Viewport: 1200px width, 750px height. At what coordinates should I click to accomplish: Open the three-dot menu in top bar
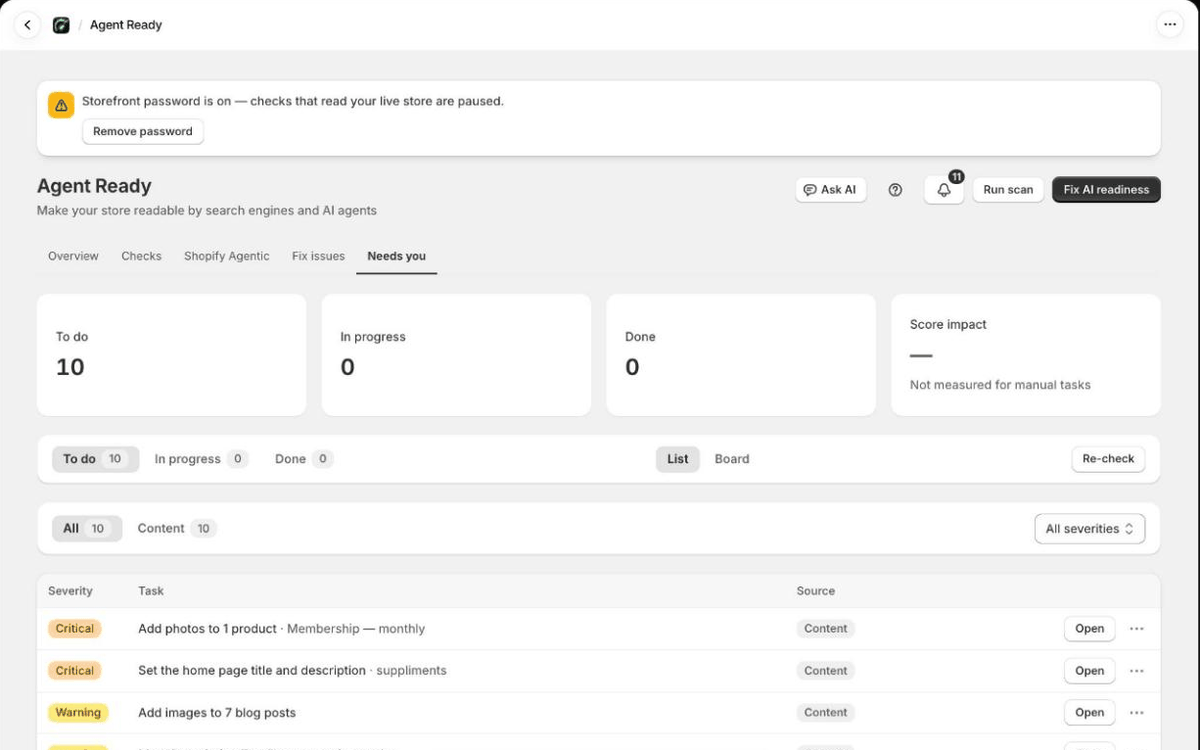tap(1169, 25)
